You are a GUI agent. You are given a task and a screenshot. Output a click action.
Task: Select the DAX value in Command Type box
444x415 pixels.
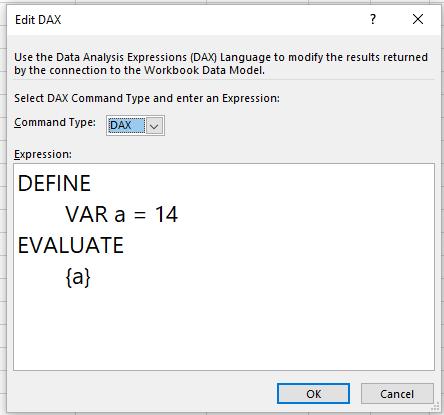pos(126,126)
